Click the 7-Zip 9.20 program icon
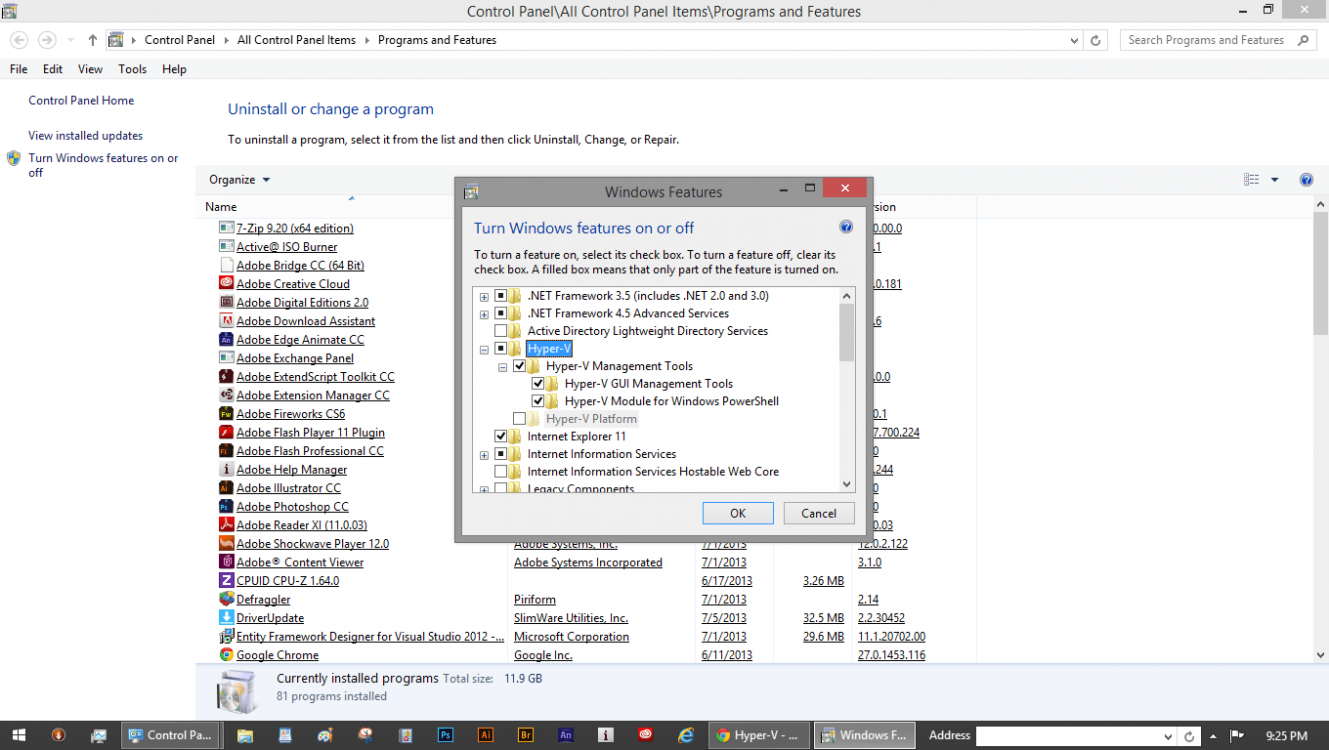1329x750 pixels. click(x=227, y=228)
